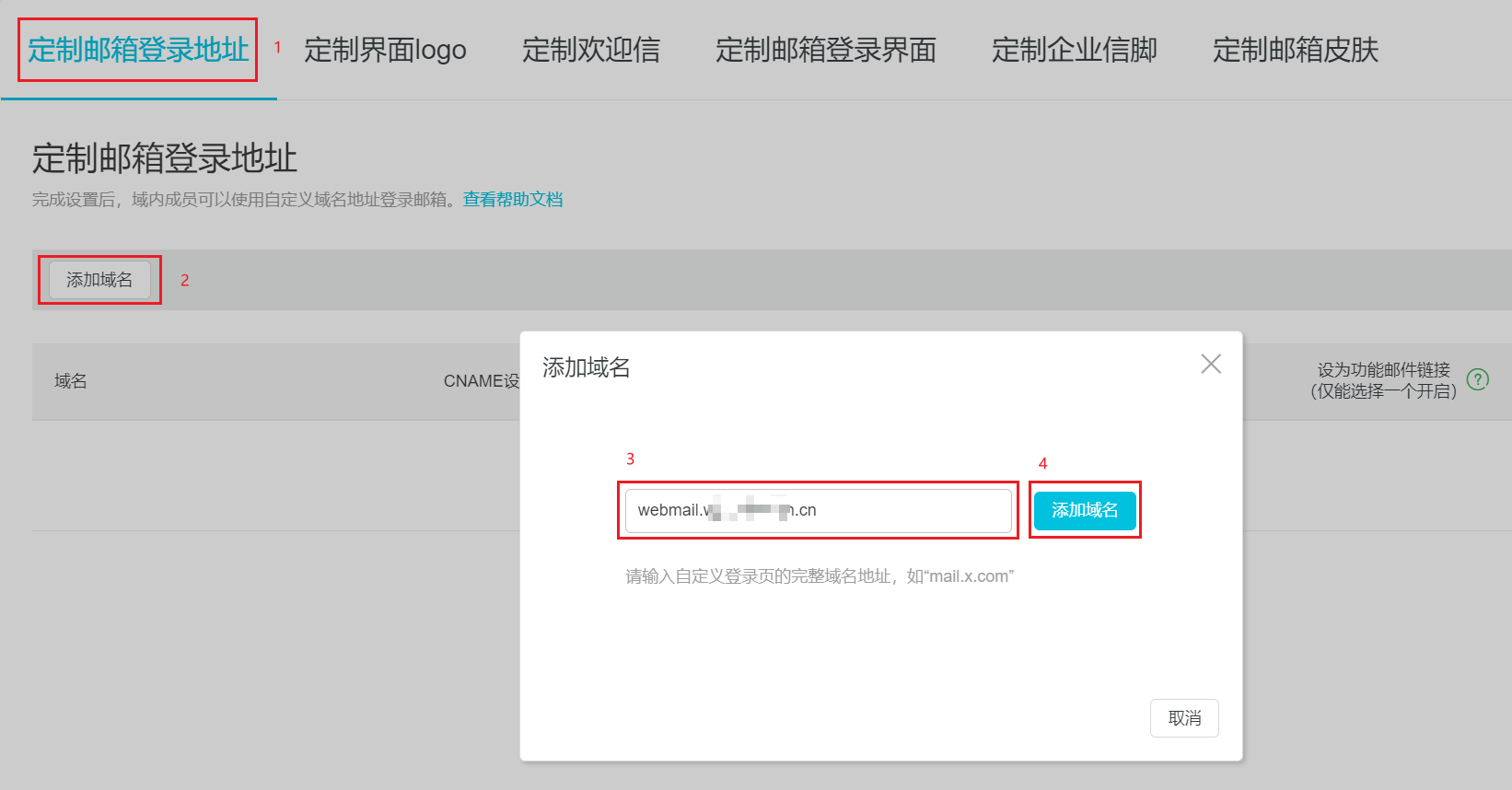Click the 定制邮箱登录地址 page heading
The image size is (1512, 790).
165,158
